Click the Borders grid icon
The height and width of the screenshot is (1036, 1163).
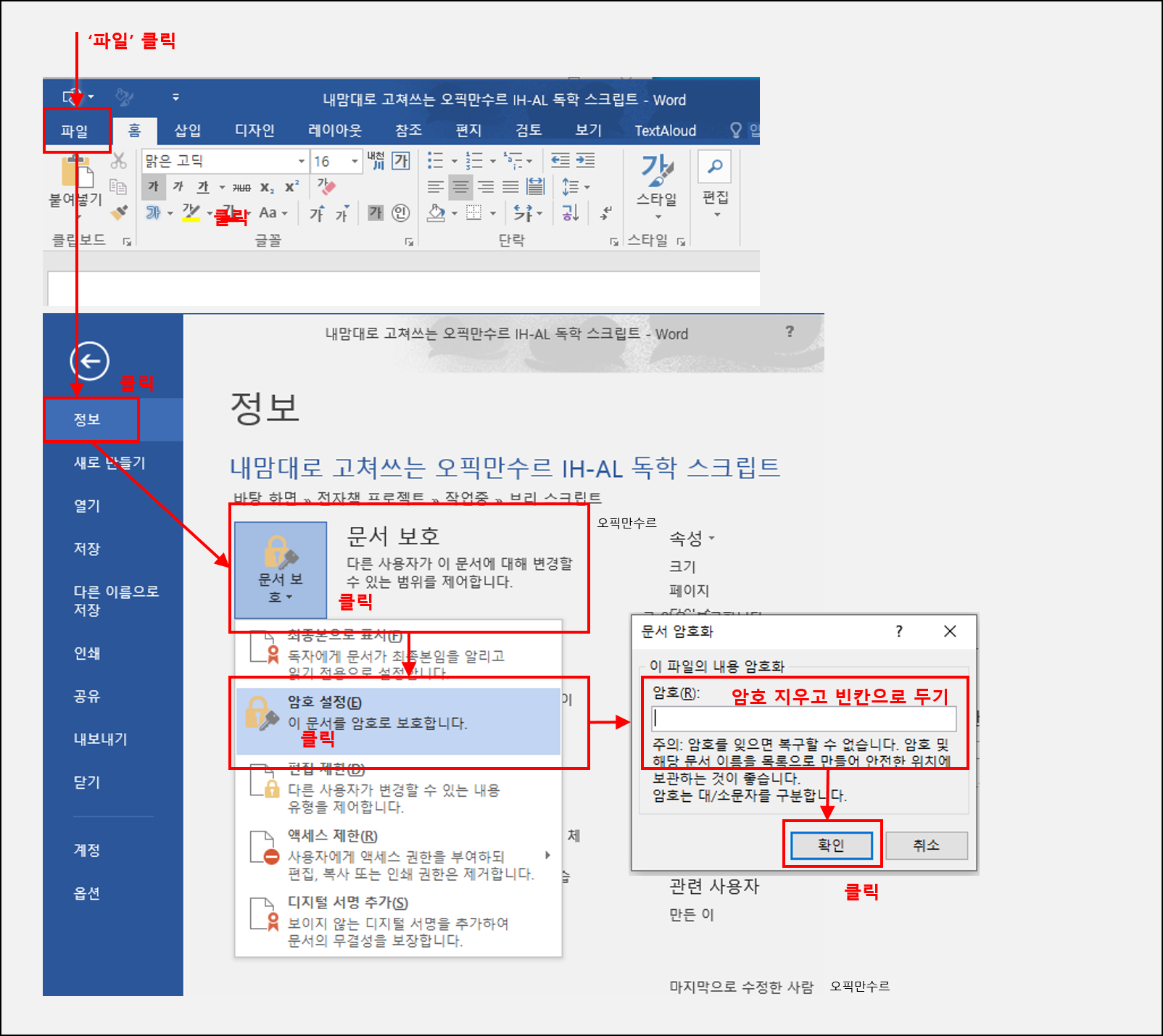473,212
